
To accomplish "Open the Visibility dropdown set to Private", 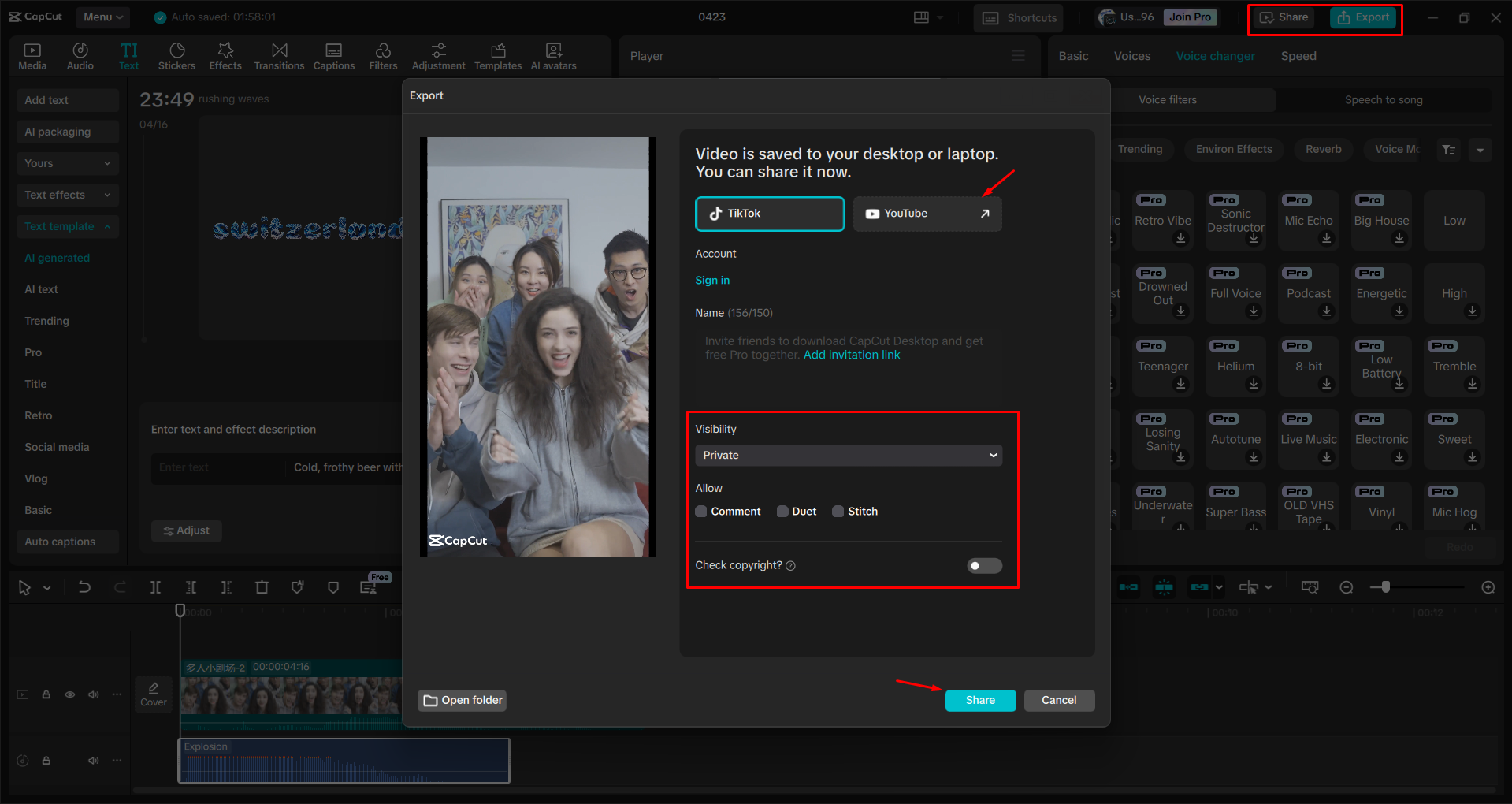I will tap(848, 455).
